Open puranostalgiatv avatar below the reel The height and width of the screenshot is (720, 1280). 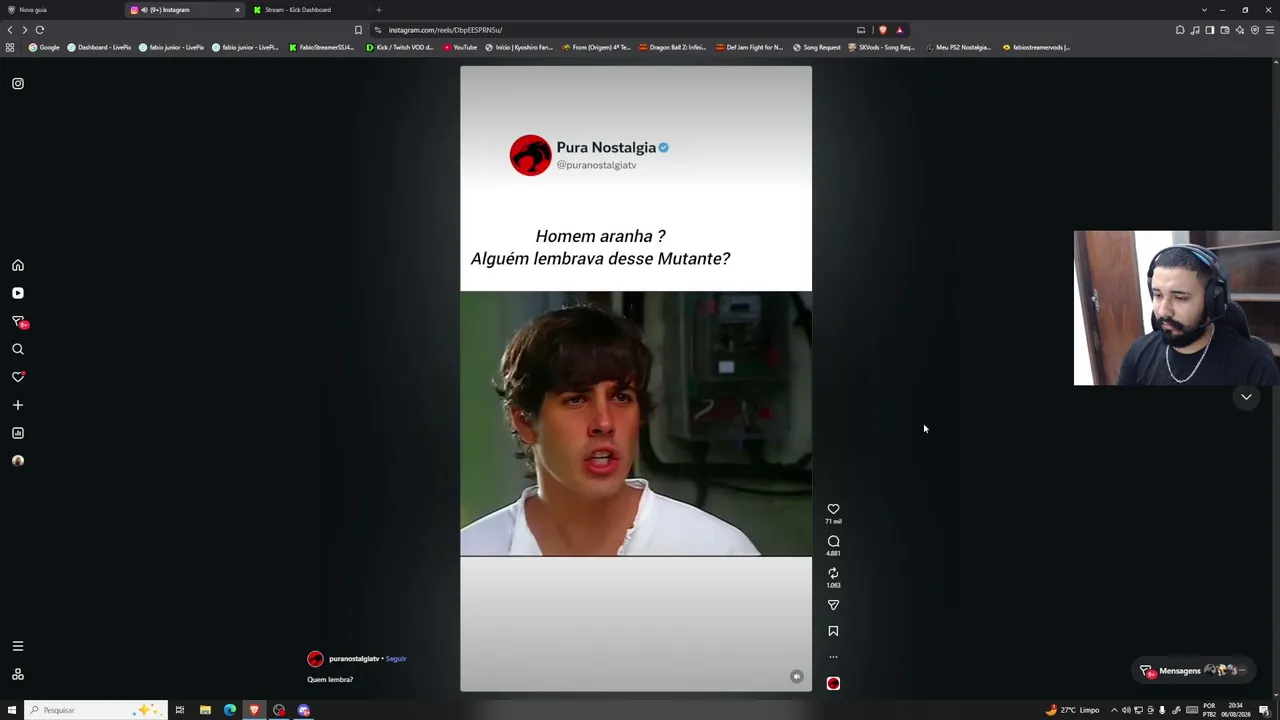[315, 659]
